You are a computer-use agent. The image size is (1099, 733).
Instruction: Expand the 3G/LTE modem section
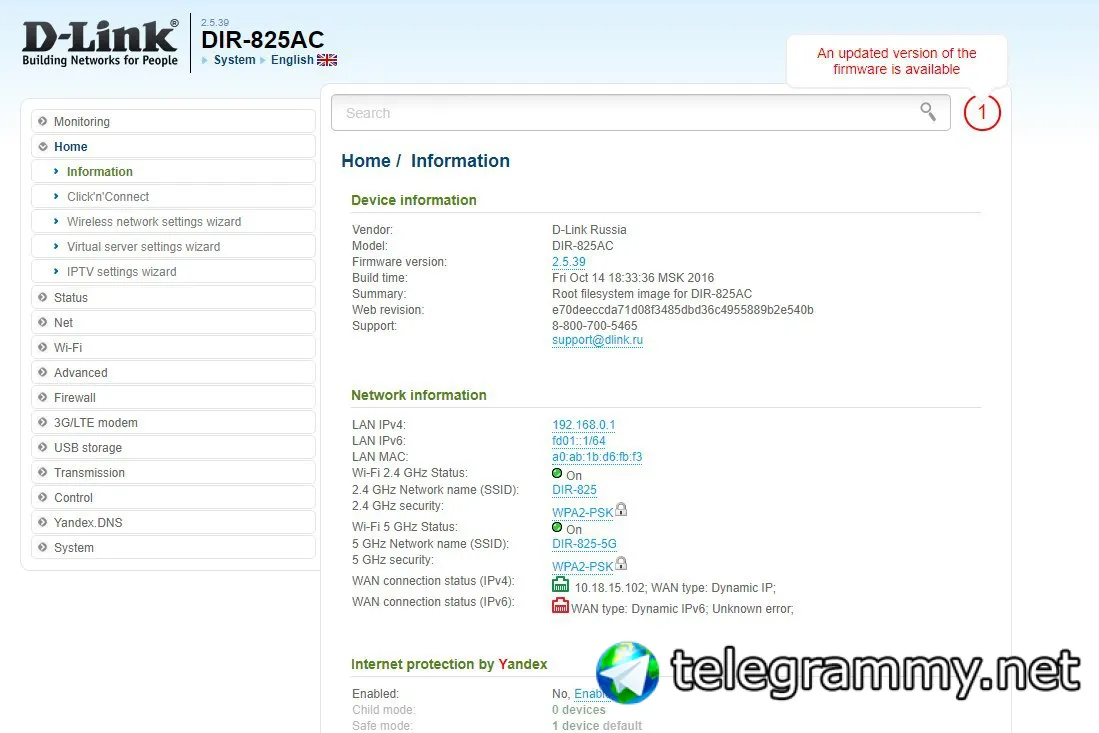click(173, 423)
